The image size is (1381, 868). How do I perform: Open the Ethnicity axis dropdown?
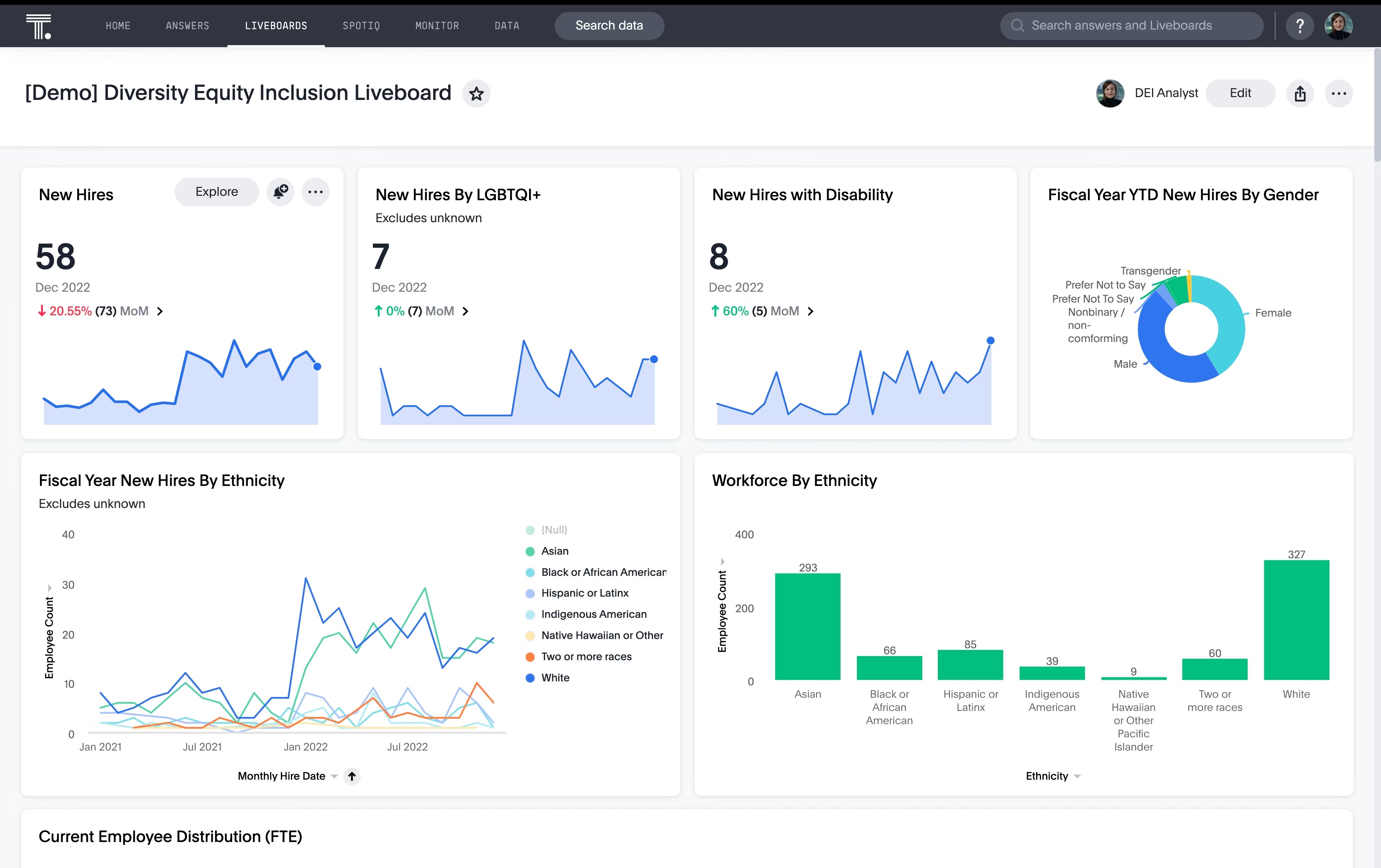tap(1077, 776)
